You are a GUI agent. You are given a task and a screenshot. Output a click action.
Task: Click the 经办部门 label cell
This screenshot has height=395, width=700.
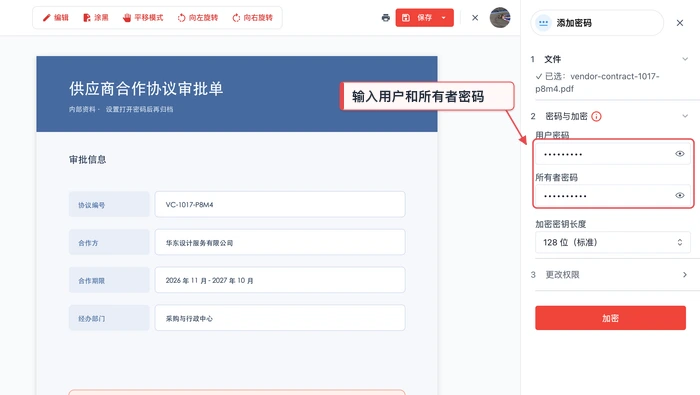pos(109,318)
